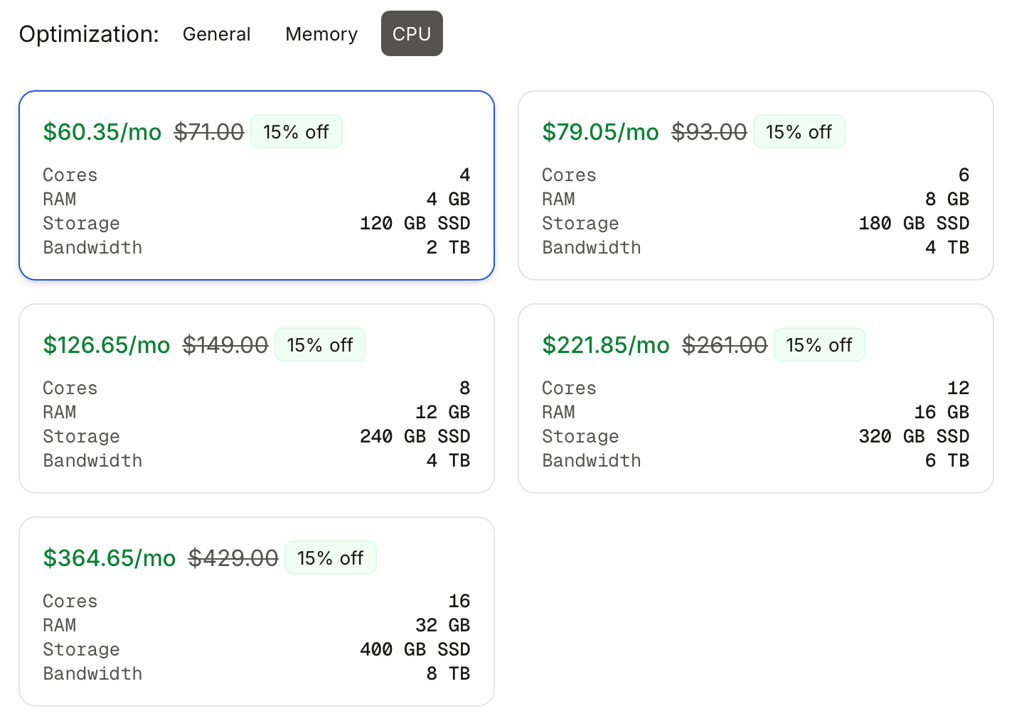Select the $60.35/mo plan card
Viewport: 1024px width, 723px height.
257,185
